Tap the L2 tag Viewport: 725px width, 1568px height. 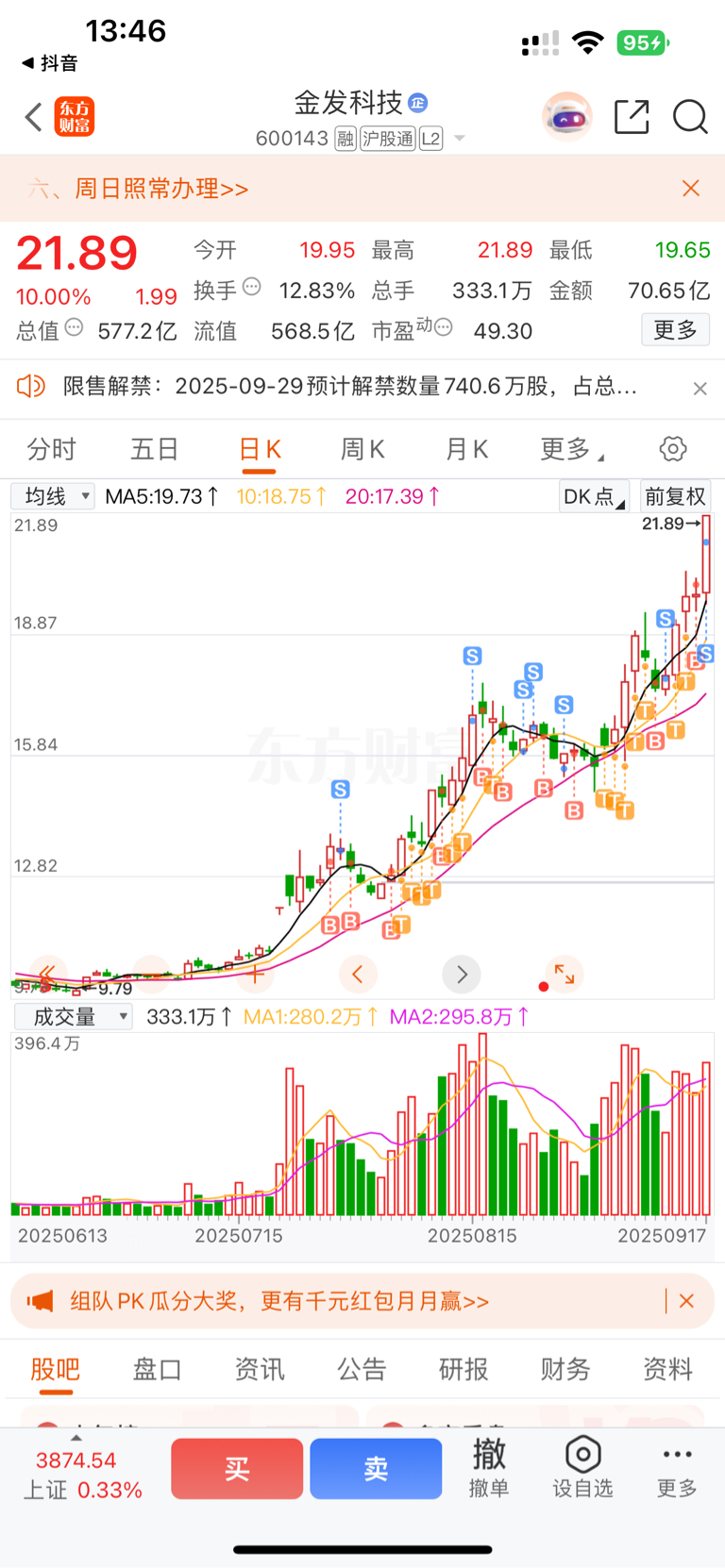point(430,139)
